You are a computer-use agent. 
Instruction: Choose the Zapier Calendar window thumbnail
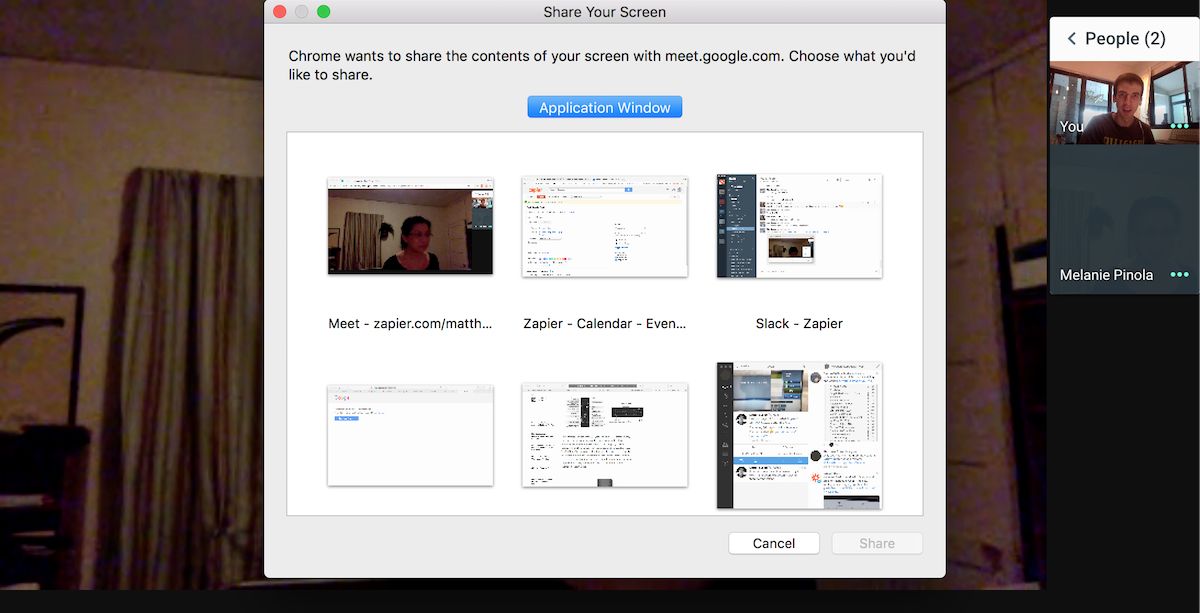[x=604, y=226]
